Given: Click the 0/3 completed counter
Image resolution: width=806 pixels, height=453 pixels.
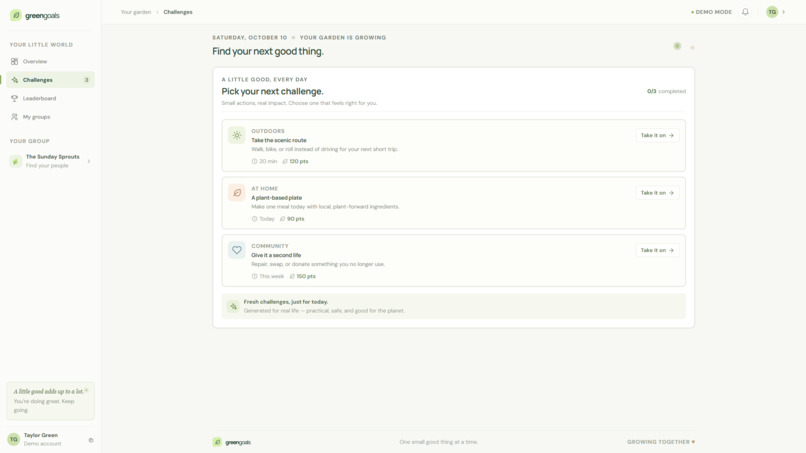Looking at the screenshot, I should point(666,91).
